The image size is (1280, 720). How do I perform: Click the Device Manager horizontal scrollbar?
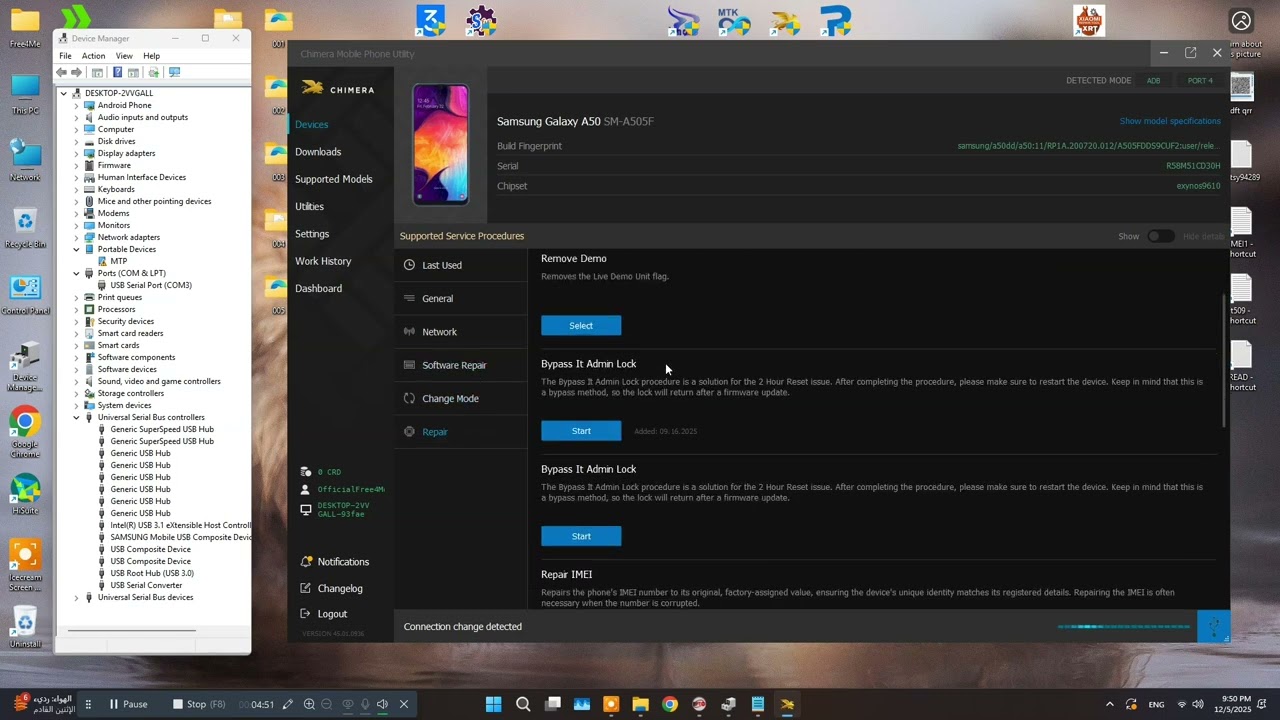tap(132, 631)
